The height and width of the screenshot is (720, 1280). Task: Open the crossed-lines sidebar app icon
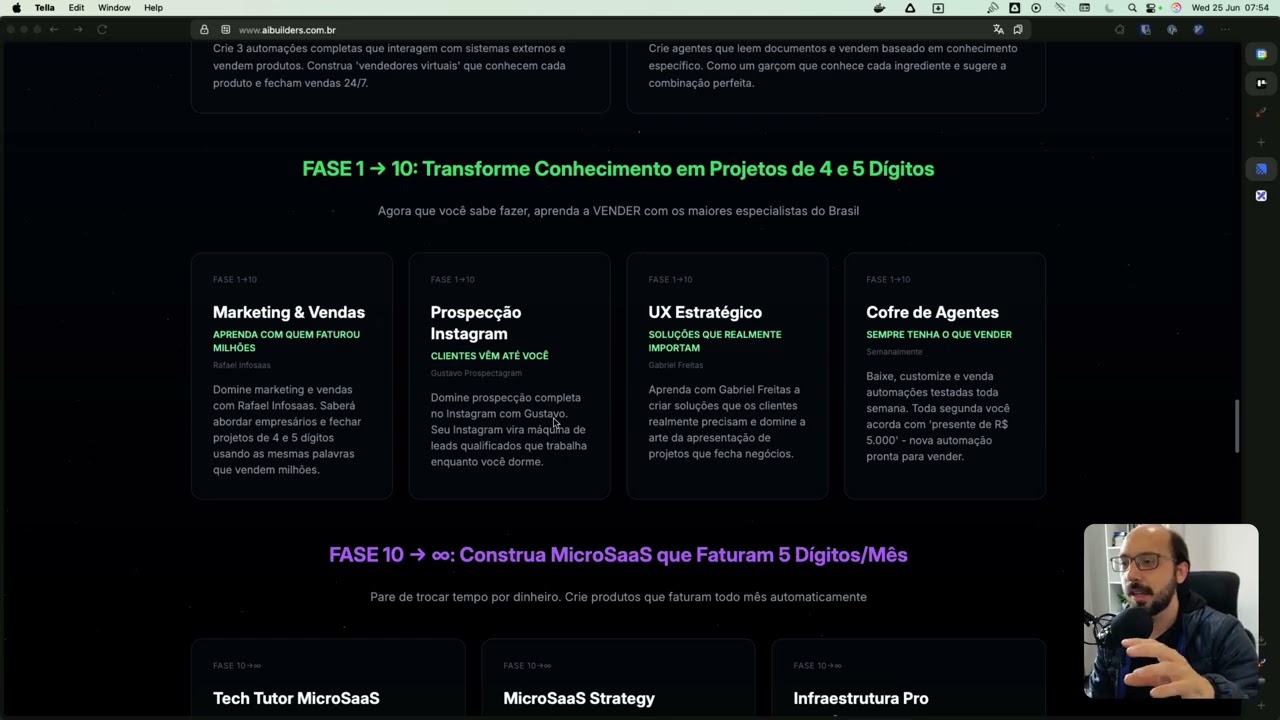(1262, 196)
